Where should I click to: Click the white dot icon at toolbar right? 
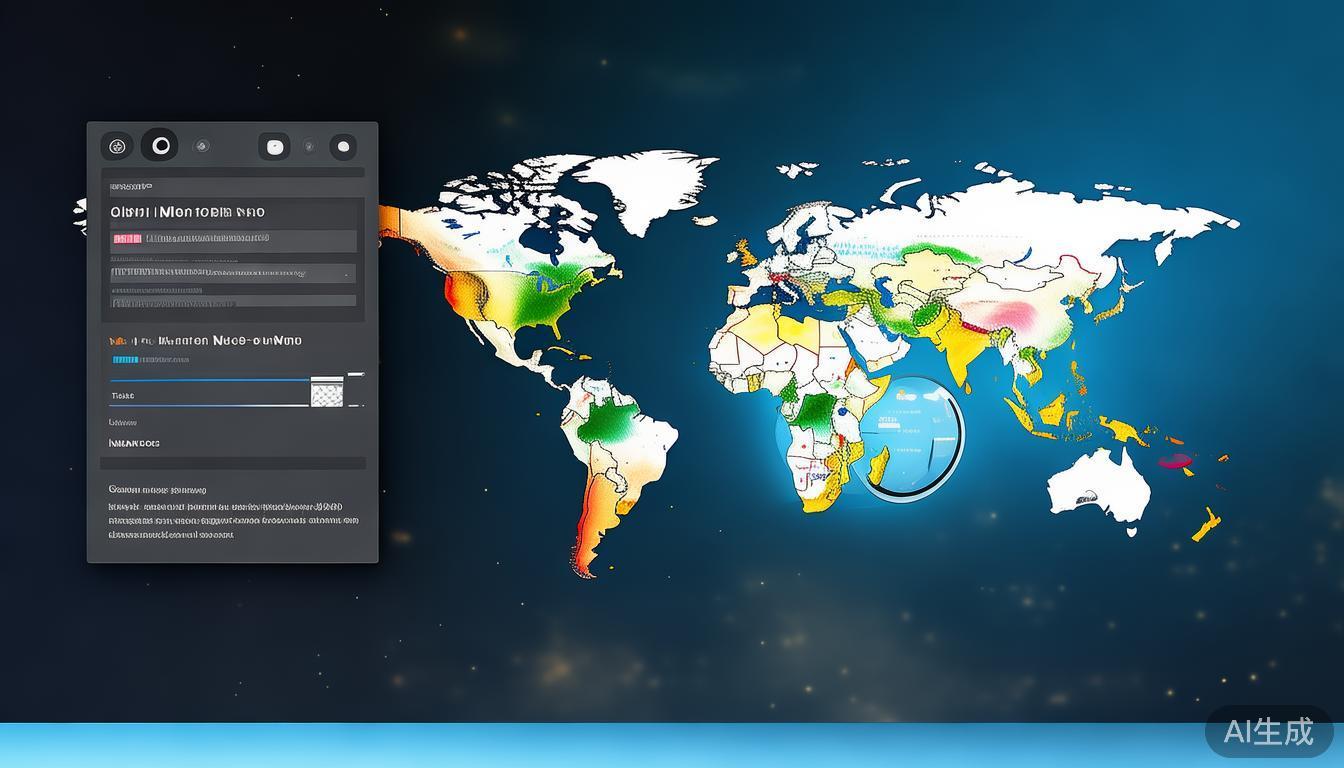click(343, 147)
